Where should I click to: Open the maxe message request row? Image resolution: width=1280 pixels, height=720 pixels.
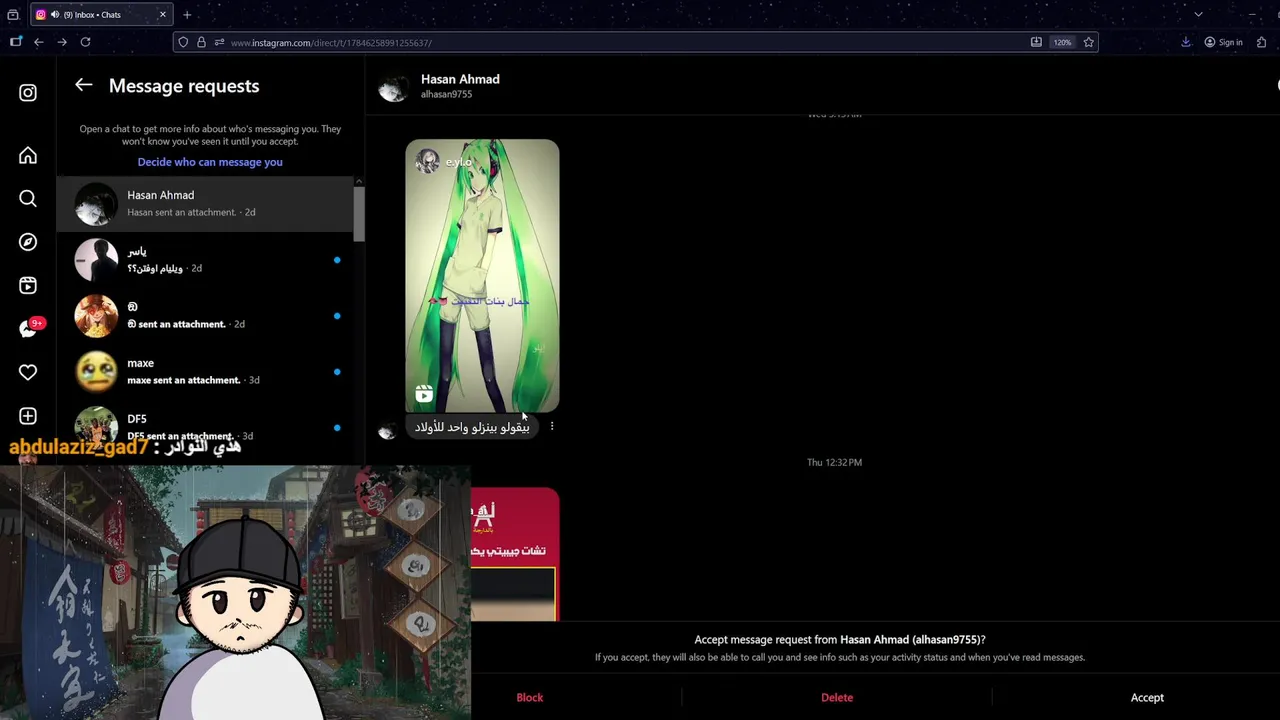[x=205, y=372]
